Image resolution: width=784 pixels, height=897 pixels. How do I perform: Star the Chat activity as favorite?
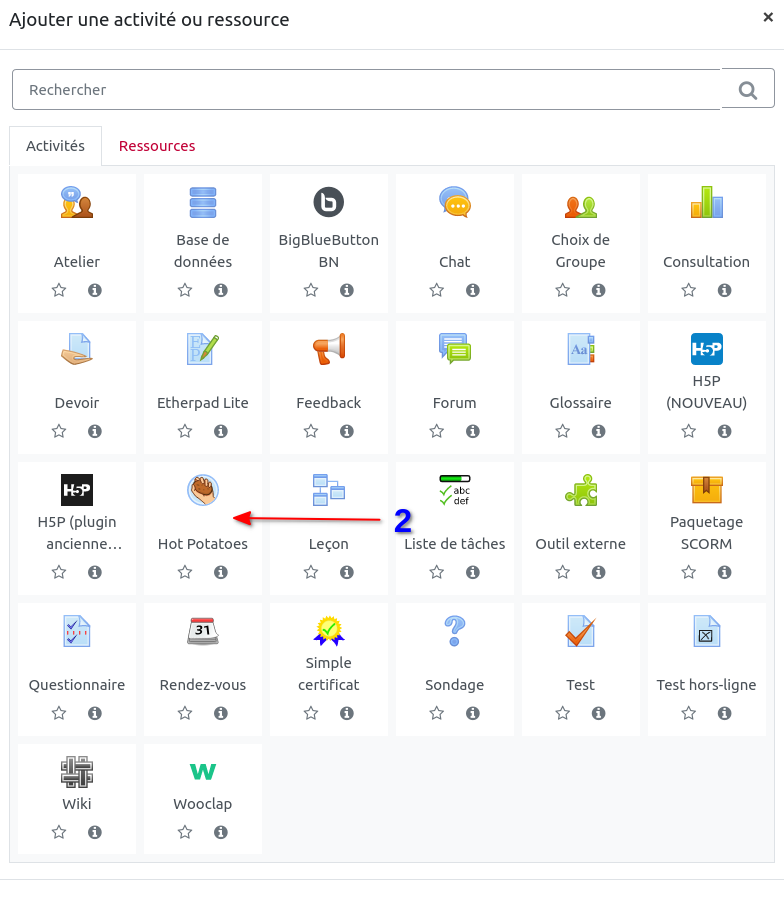(x=437, y=290)
